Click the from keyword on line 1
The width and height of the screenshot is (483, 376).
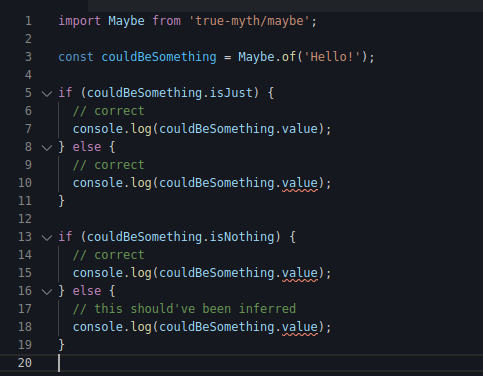166,21
